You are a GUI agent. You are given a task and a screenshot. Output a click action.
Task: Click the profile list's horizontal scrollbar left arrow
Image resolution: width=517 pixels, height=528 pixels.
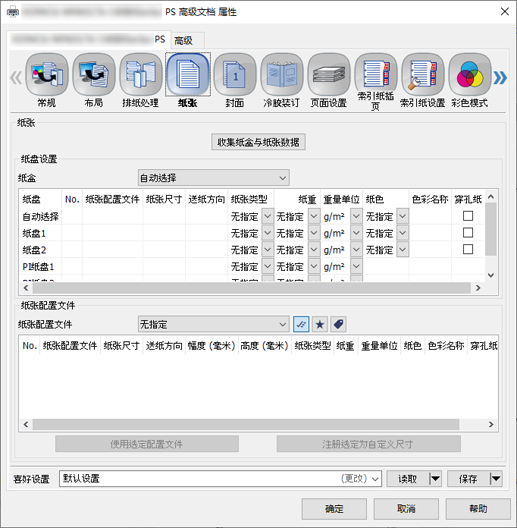coord(26,424)
